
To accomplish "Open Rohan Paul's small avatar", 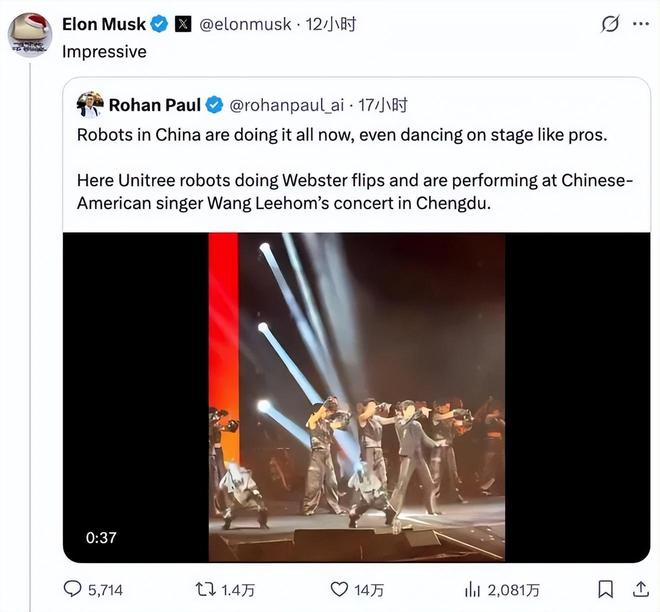I will tap(90, 105).
